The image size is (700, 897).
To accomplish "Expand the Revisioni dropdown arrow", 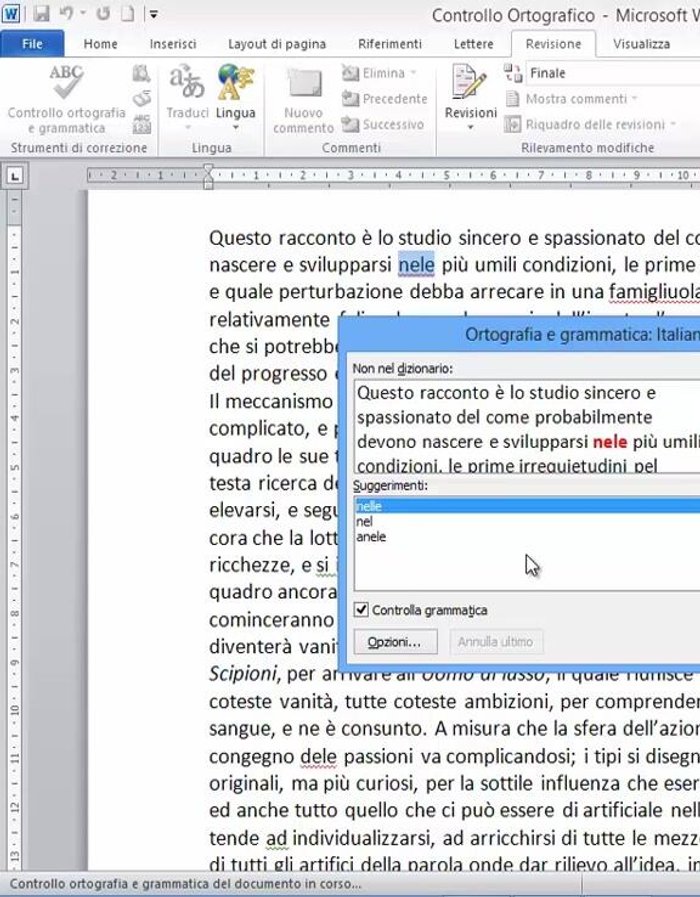I will pos(471,128).
